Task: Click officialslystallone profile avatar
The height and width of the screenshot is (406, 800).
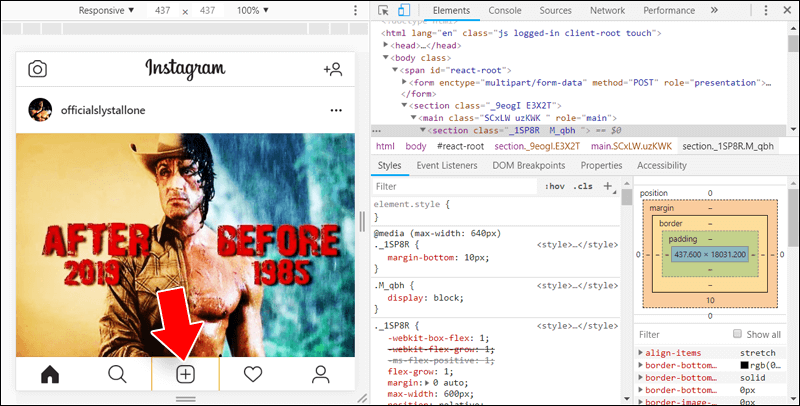Action: click(x=40, y=110)
